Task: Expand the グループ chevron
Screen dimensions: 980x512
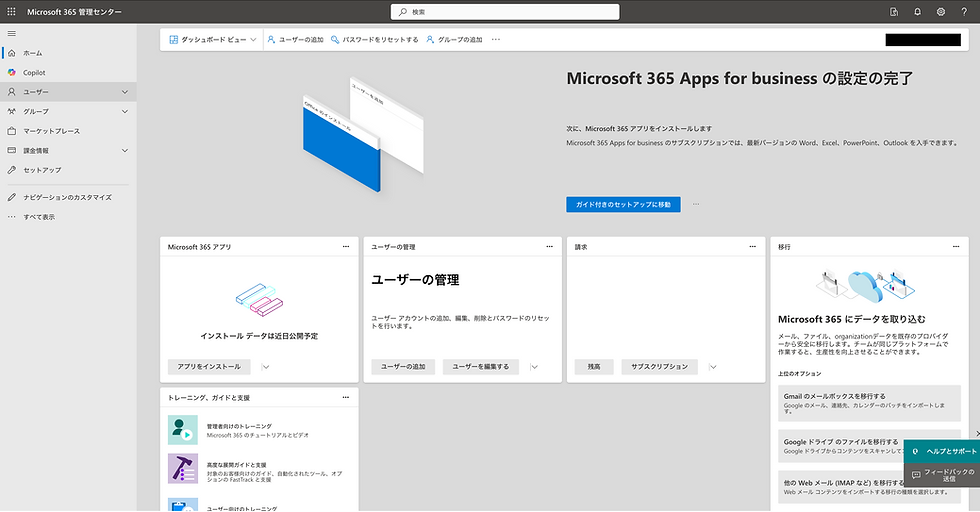Action: coord(124,111)
